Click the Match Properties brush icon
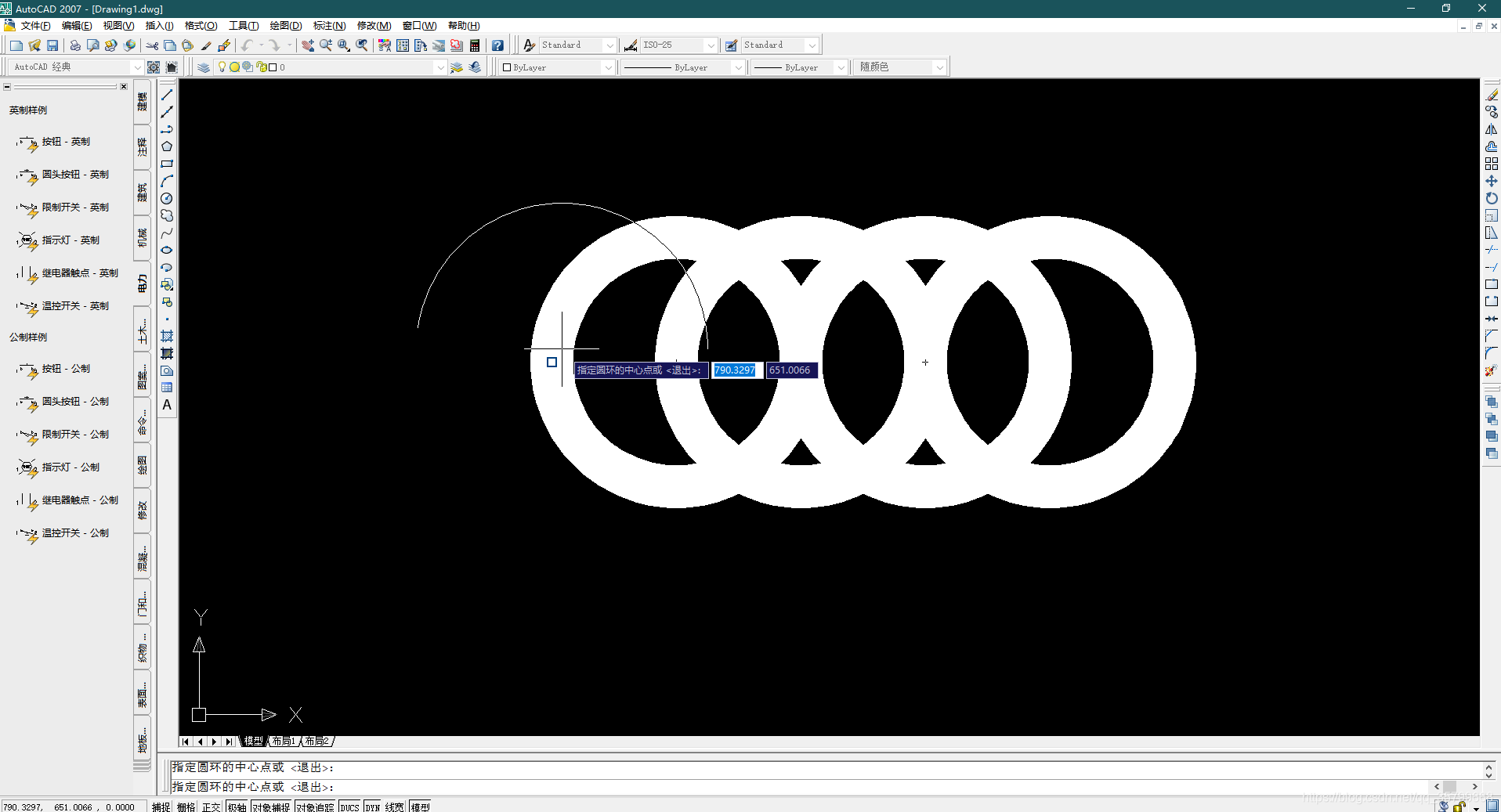 pos(206,45)
